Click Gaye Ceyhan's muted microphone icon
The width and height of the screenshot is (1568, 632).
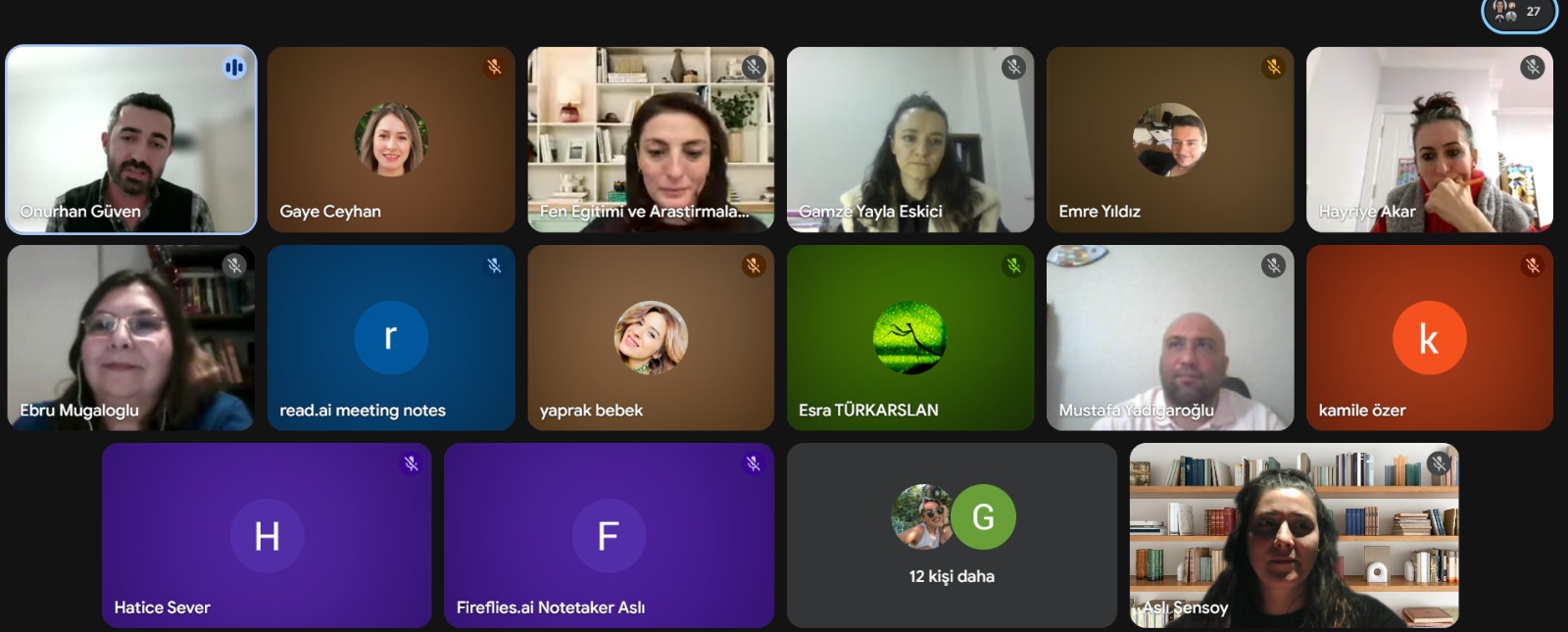coord(494,68)
